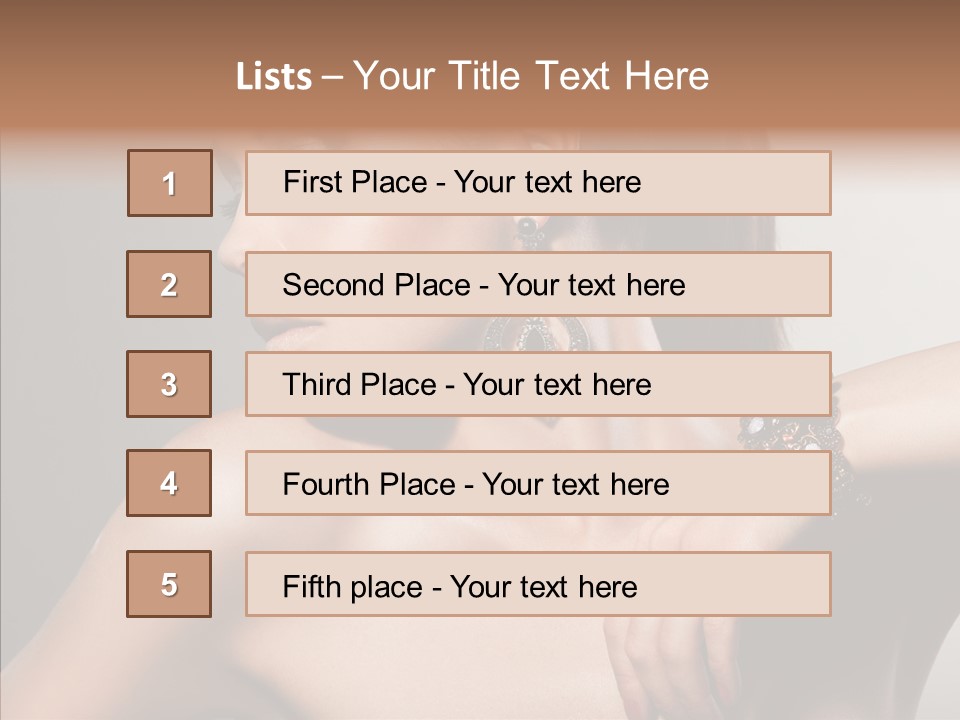Select the Second Place text row
The width and height of the screenshot is (960, 720).
[538, 284]
